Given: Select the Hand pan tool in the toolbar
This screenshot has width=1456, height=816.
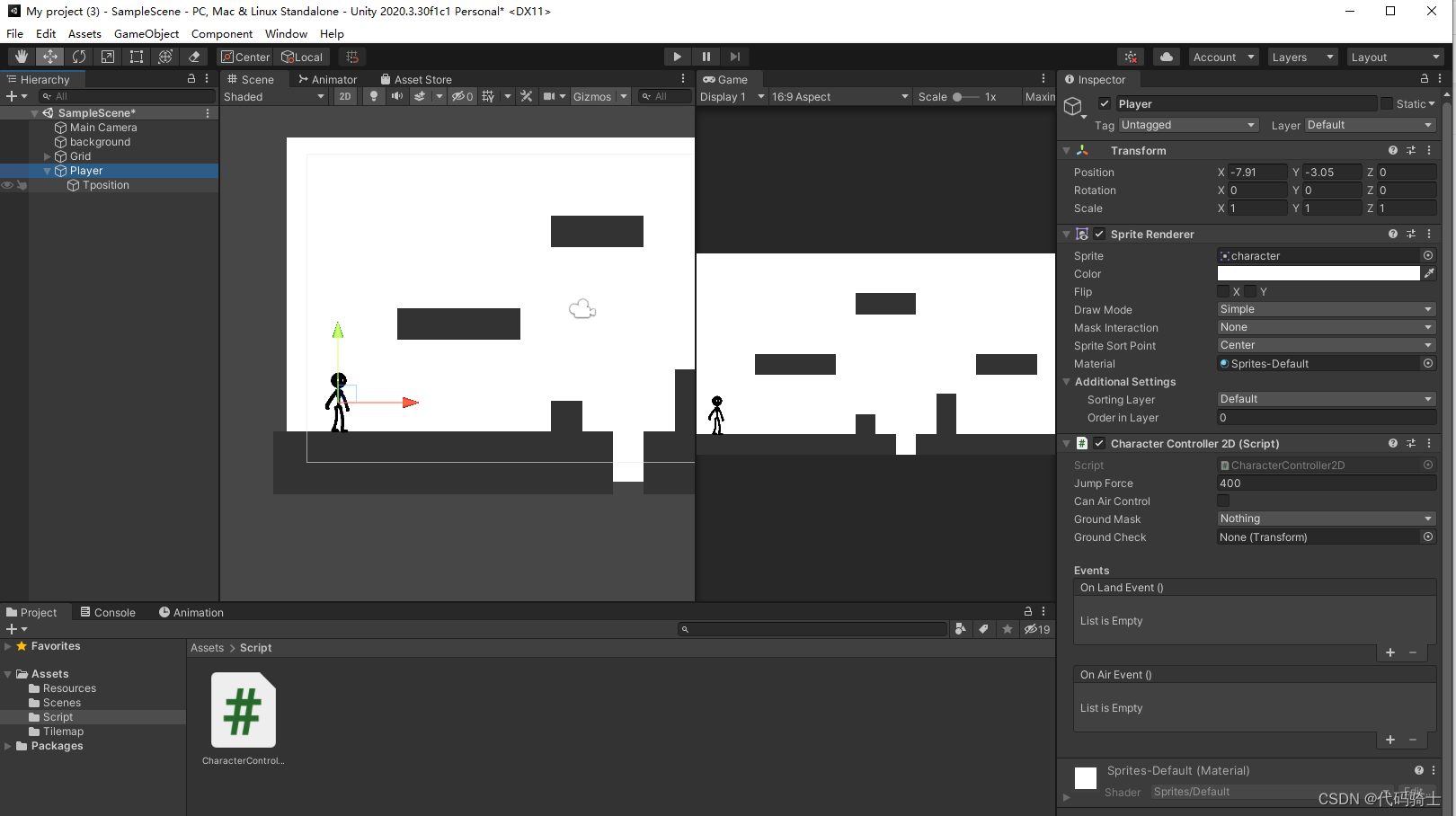Looking at the screenshot, I should [x=20, y=56].
